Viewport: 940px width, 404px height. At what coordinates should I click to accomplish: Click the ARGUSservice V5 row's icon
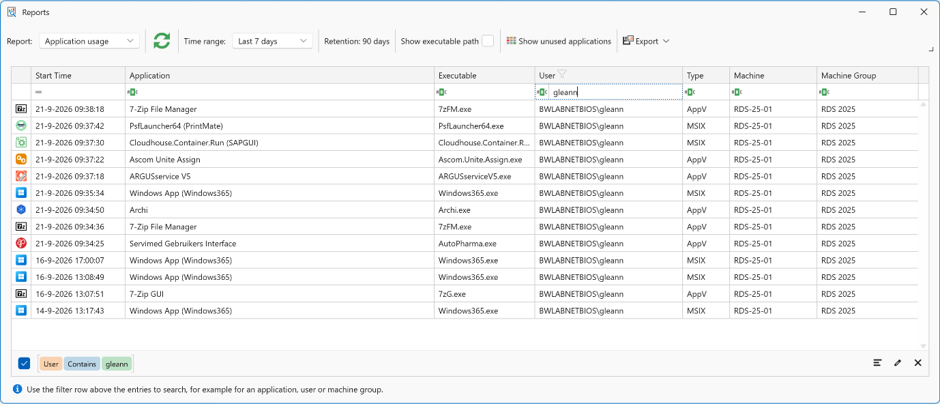[21, 176]
